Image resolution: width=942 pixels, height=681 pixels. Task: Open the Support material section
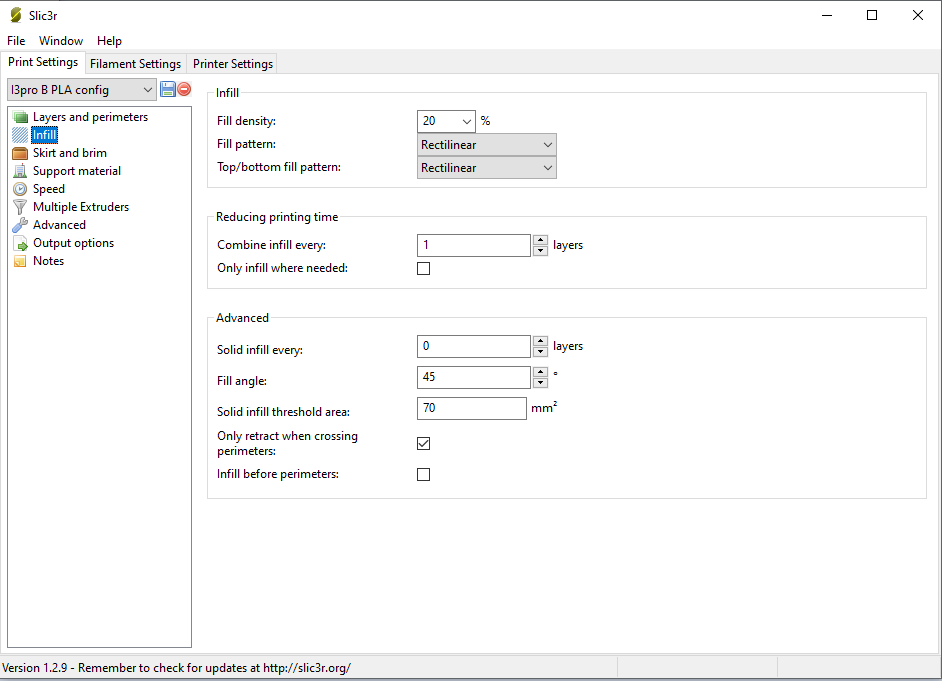pyautogui.click(x=76, y=171)
